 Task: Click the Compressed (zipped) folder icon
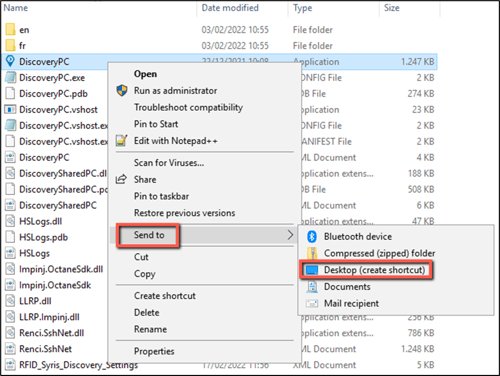click(x=312, y=253)
